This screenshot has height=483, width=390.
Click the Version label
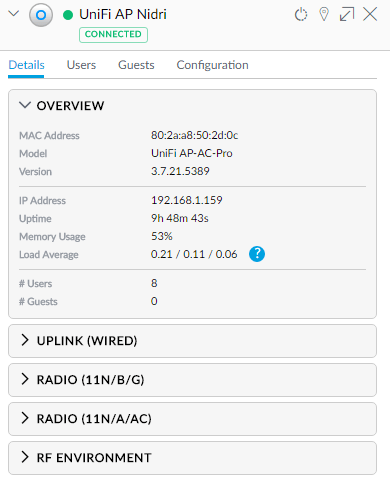(x=35, y=172)
